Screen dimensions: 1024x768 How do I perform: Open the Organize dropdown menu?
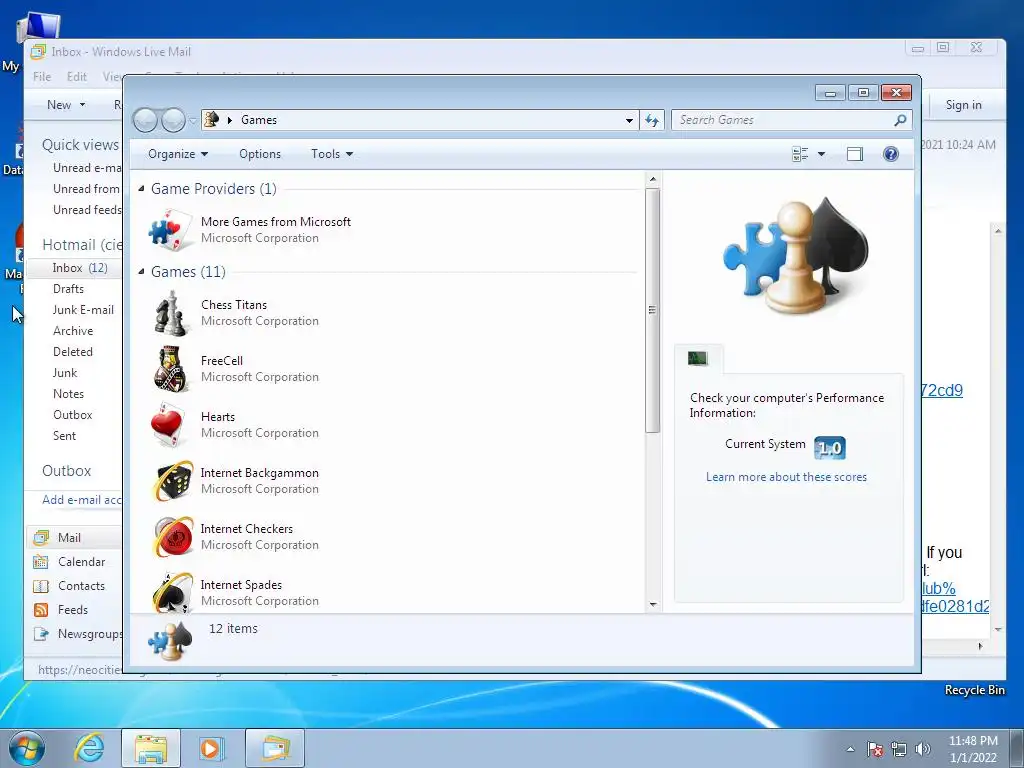pos(178,154)
